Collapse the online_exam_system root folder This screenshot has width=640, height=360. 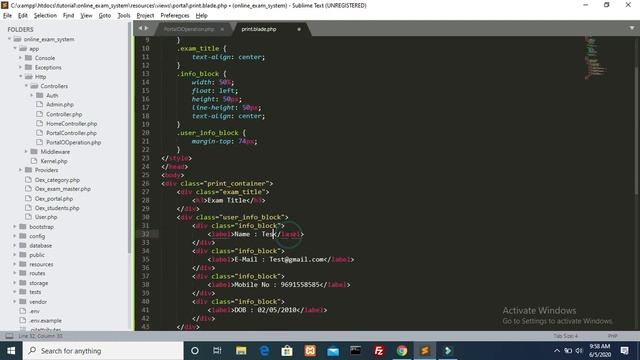click(9, 39)
